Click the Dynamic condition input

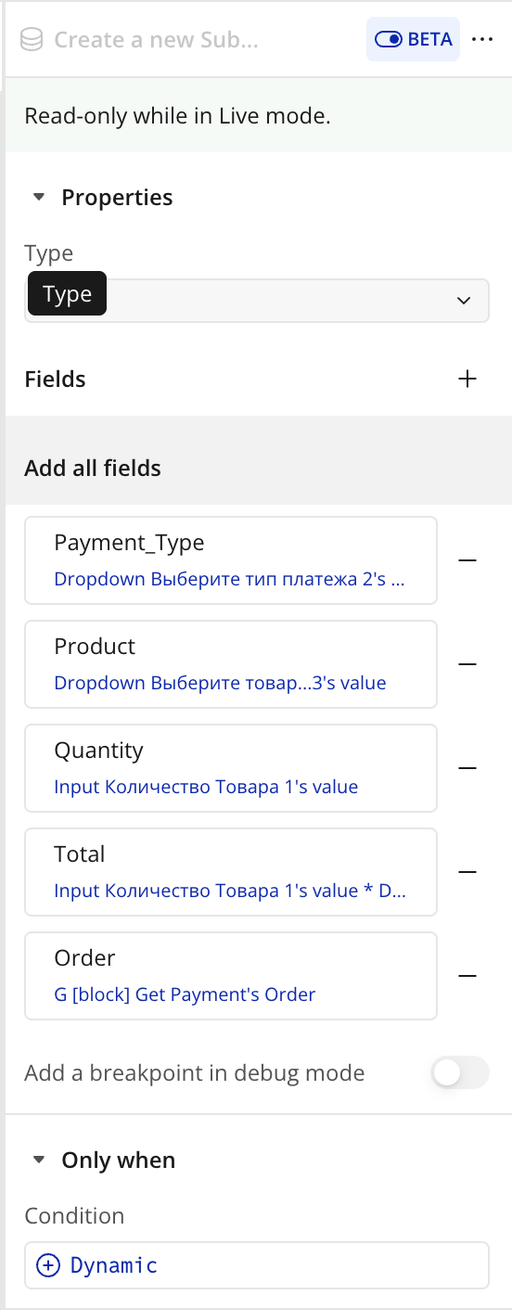pos(257,1265)
